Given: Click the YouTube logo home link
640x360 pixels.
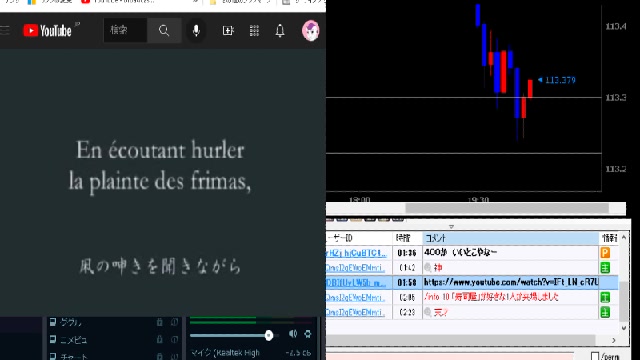Looking at the screenshot, I should [x=47, y=31].
